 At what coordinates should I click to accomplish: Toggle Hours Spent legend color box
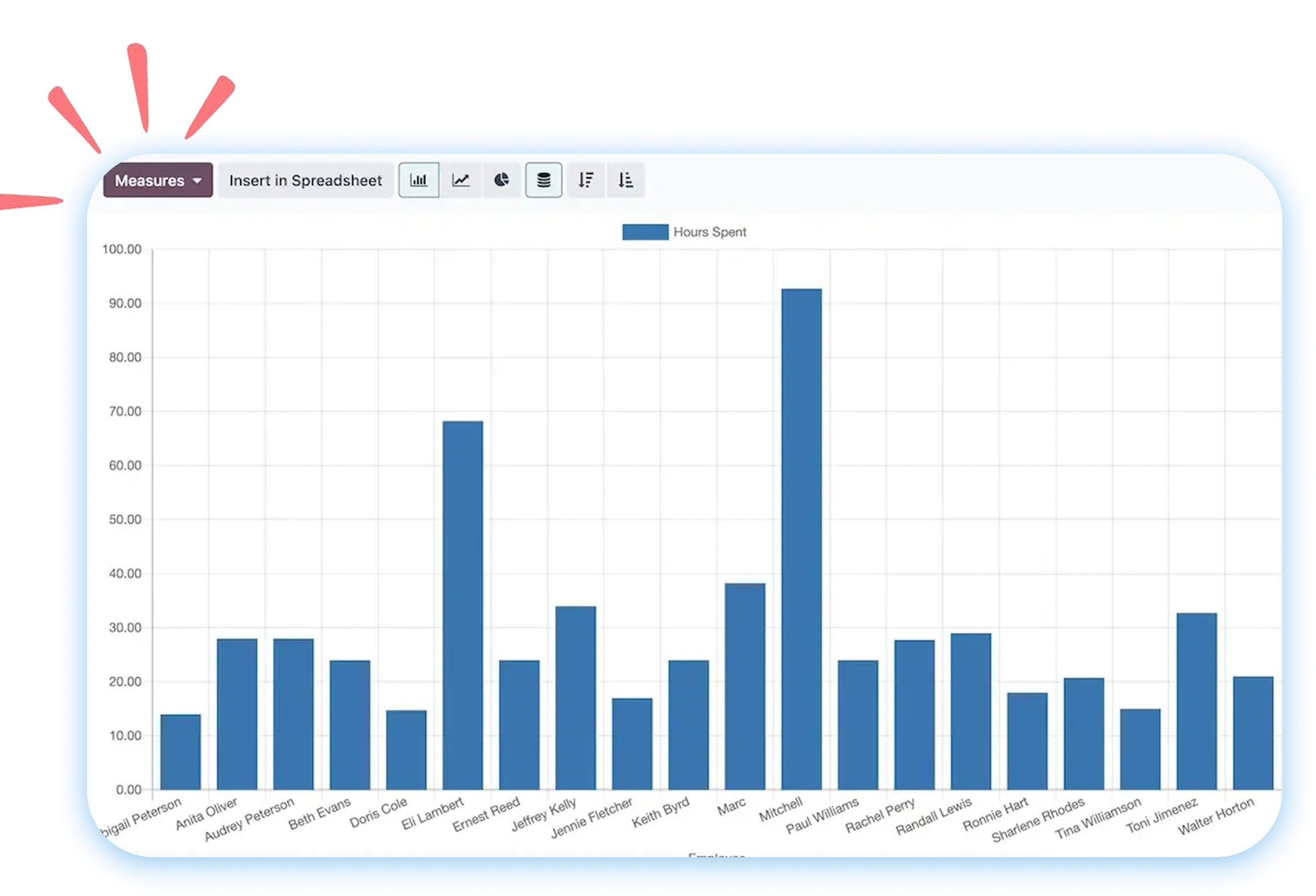(645, 232)
